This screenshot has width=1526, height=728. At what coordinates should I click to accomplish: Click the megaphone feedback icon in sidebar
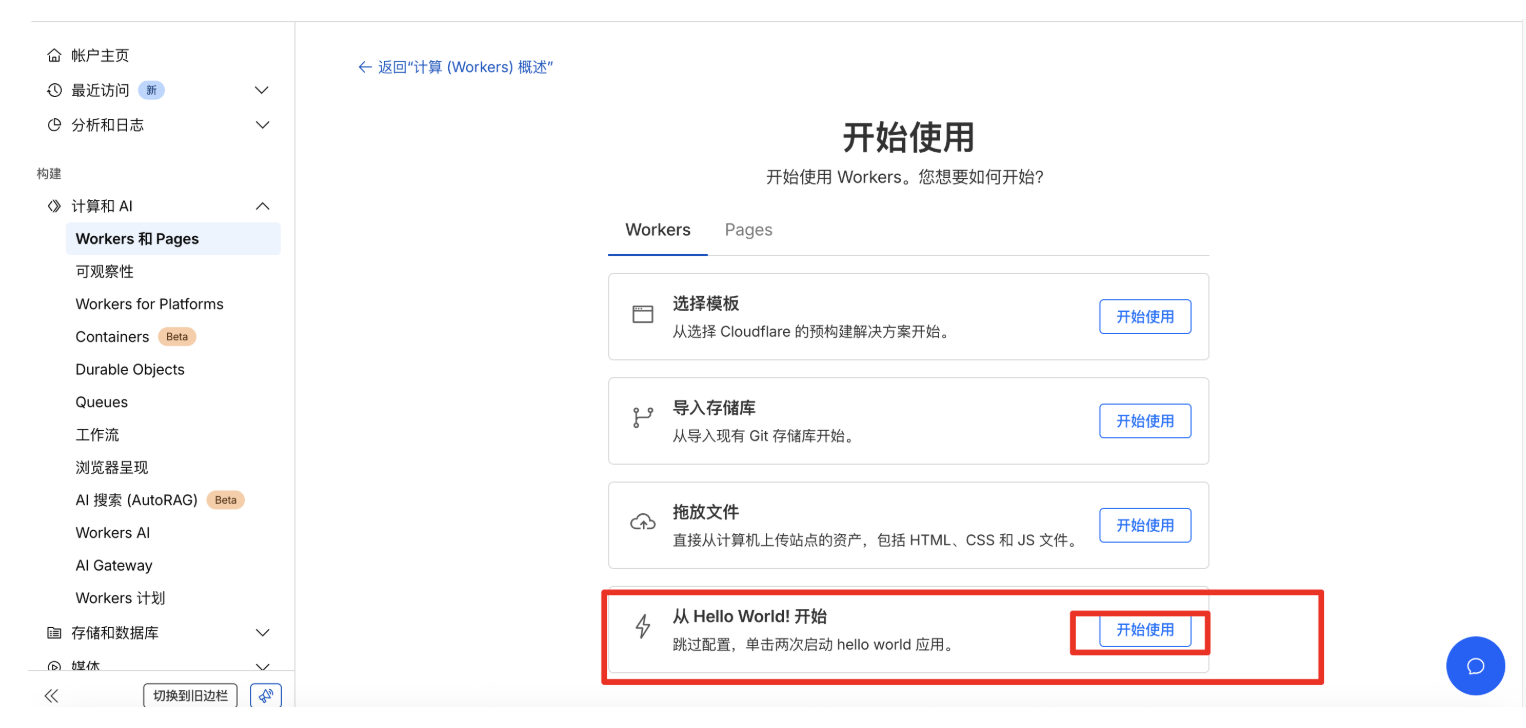pos(266,696)
